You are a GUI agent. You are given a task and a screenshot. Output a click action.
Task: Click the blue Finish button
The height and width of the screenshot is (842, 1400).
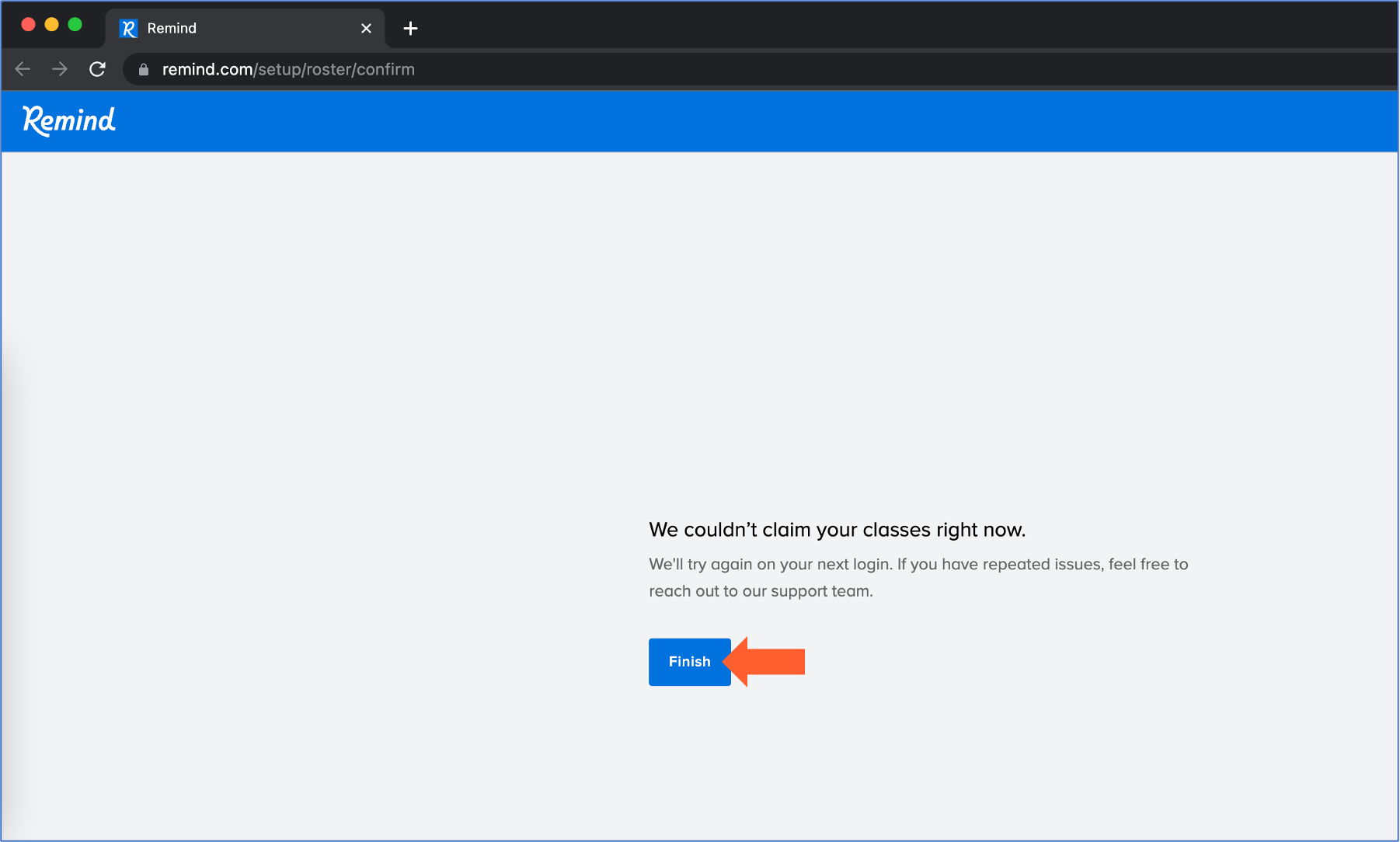[689, 662]
